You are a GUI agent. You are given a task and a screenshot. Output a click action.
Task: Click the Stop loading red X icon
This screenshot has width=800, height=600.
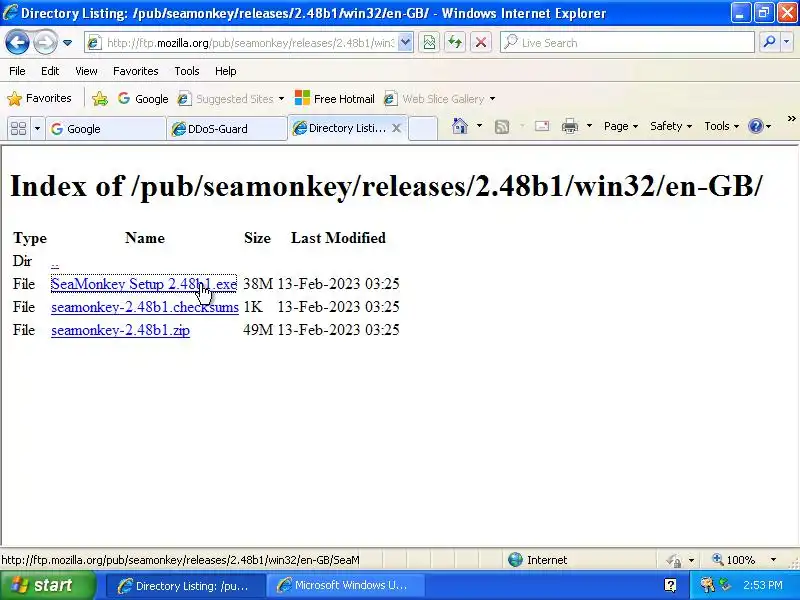[x=481, y=43]
